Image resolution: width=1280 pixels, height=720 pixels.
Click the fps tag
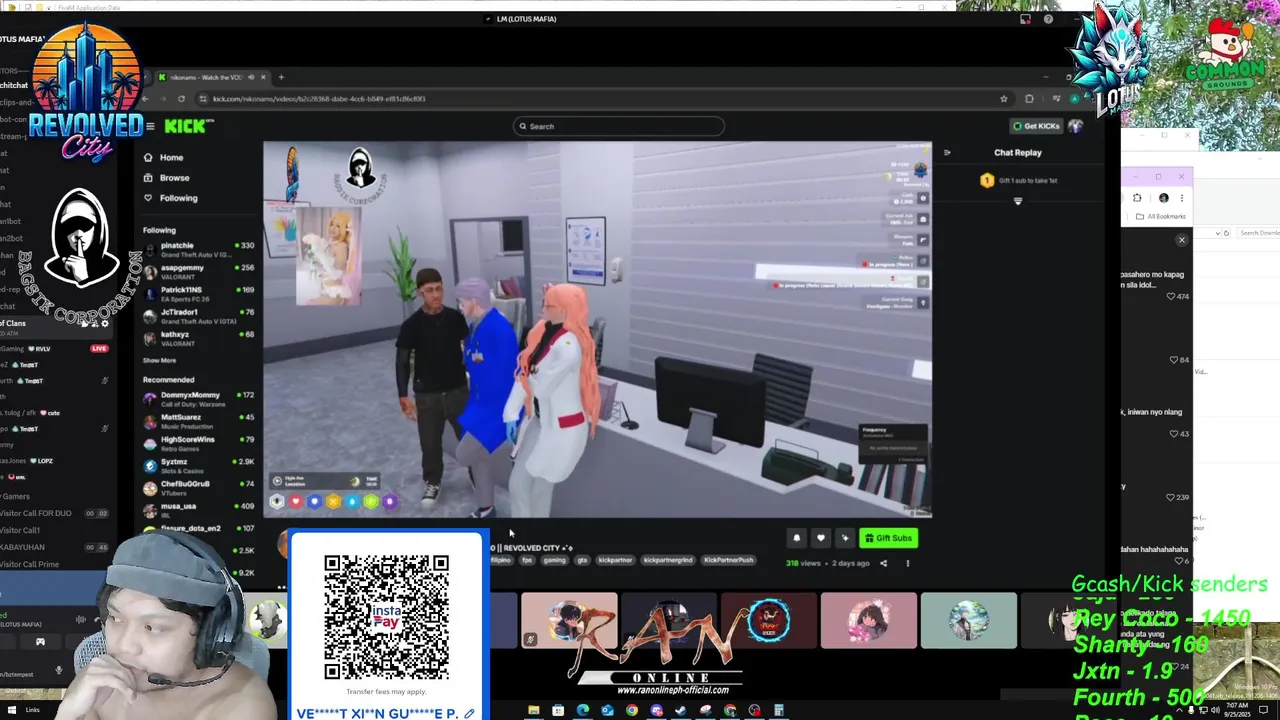pyautogui.click(x=527, y=560)
